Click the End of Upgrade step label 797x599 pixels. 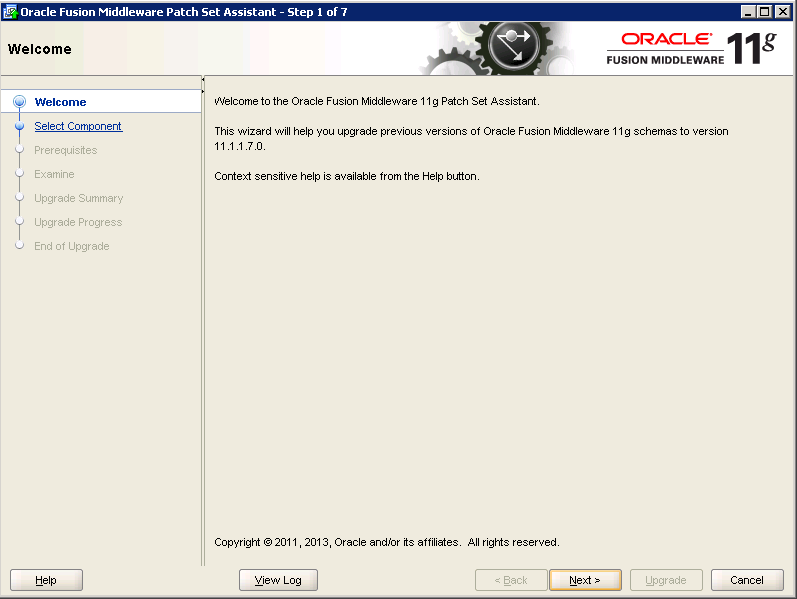72,246
